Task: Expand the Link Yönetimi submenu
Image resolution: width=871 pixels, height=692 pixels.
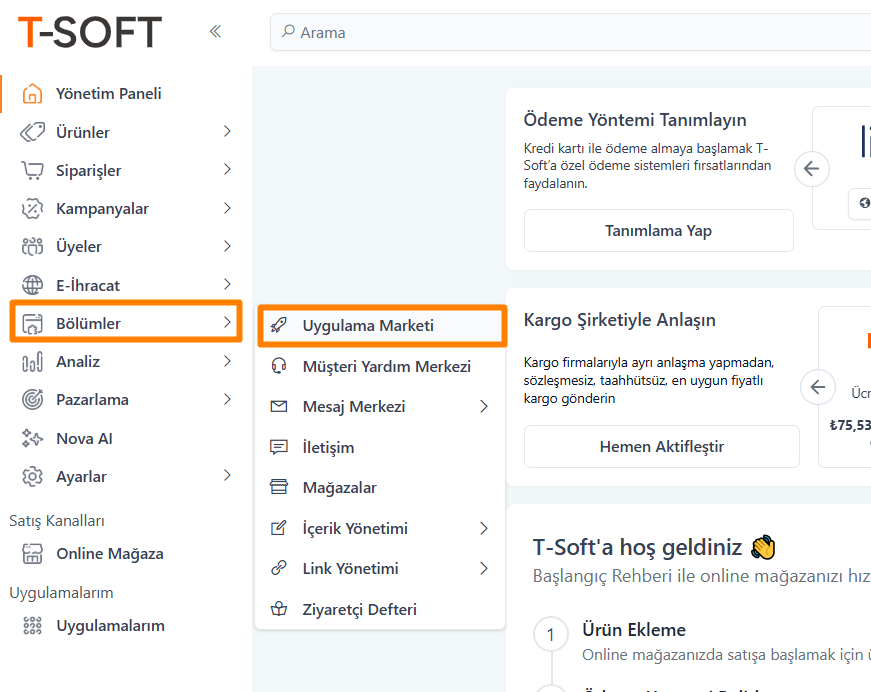Action: click(484, 568)
